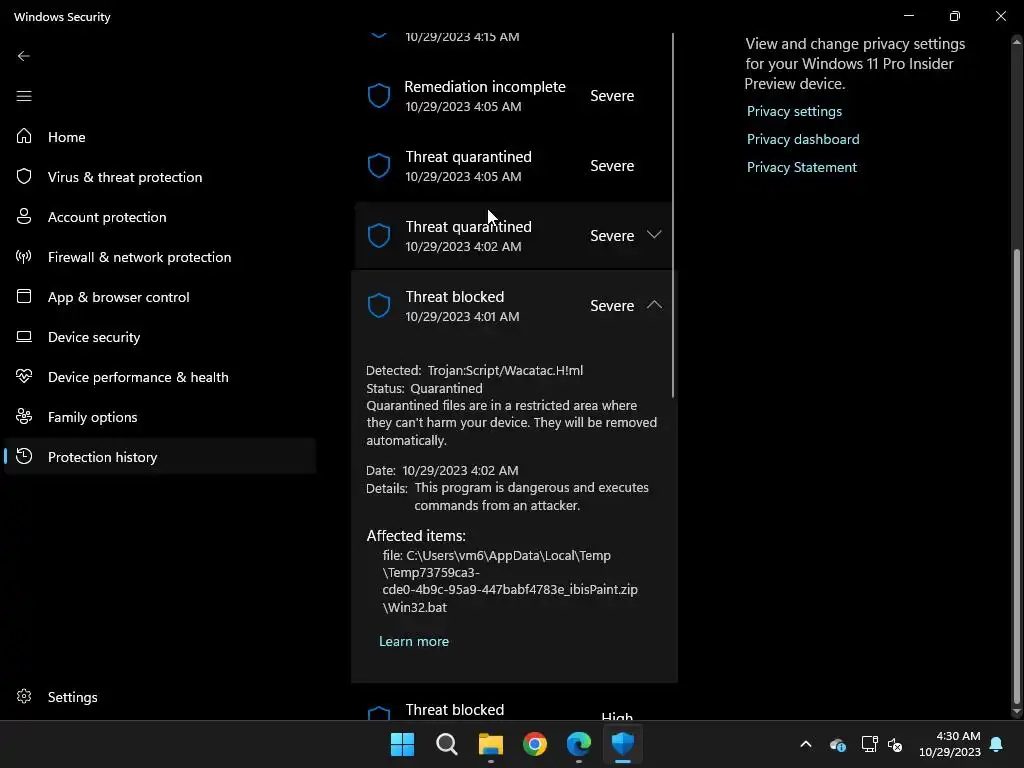Open Account protection page

(161, 217)
